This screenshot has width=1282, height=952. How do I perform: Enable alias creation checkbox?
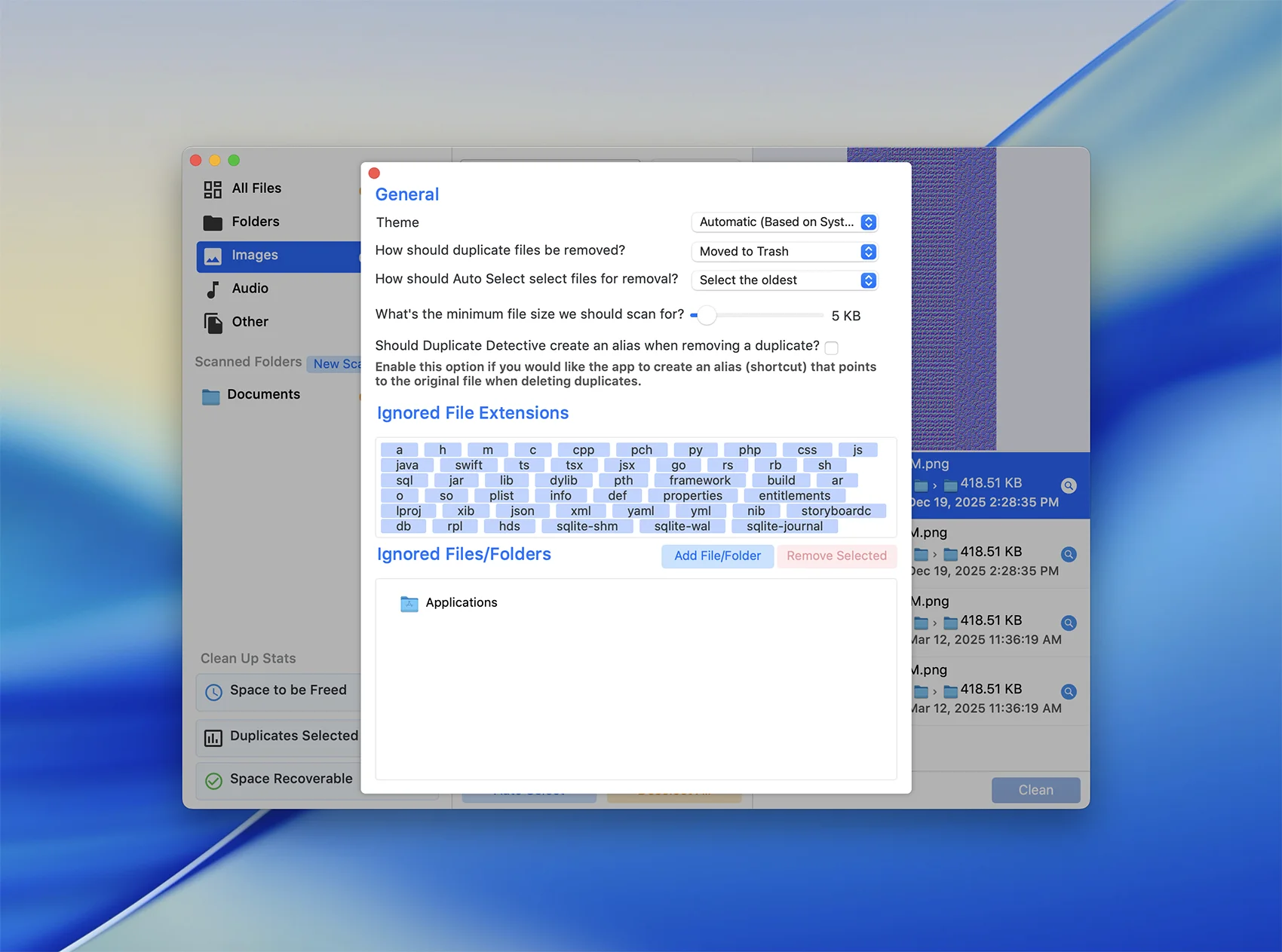pyautogui.click(x=831, y=347)
